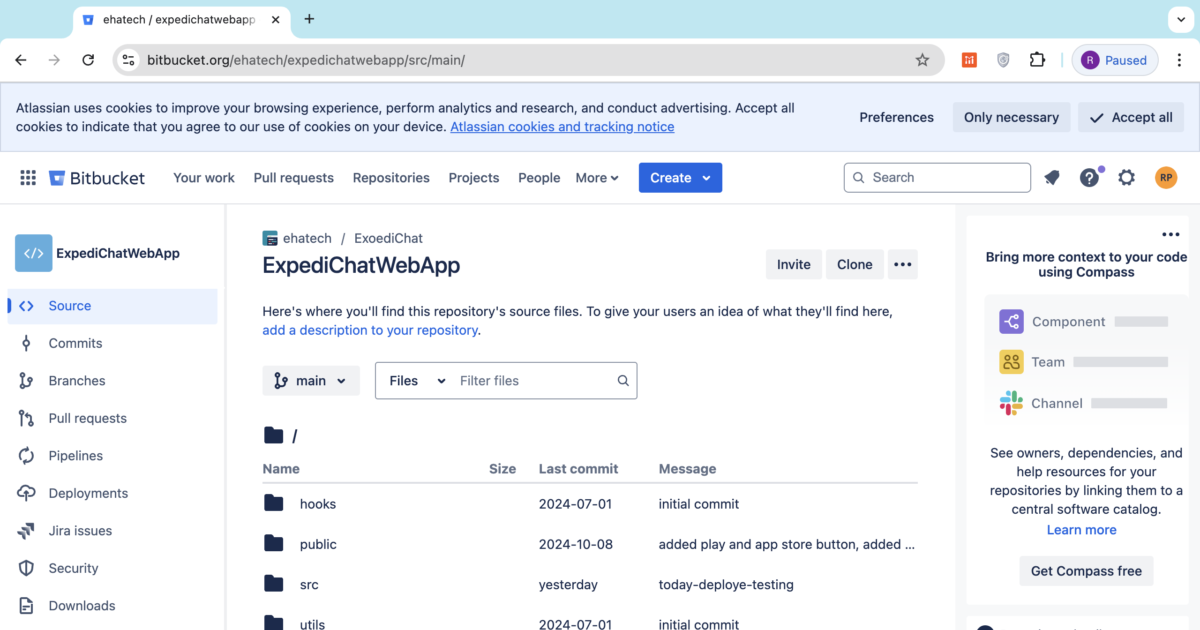Viewport: 1200px width, 630px height.
Task: Select Downloads in the sidebar
Action: click(x=112, y=606)
